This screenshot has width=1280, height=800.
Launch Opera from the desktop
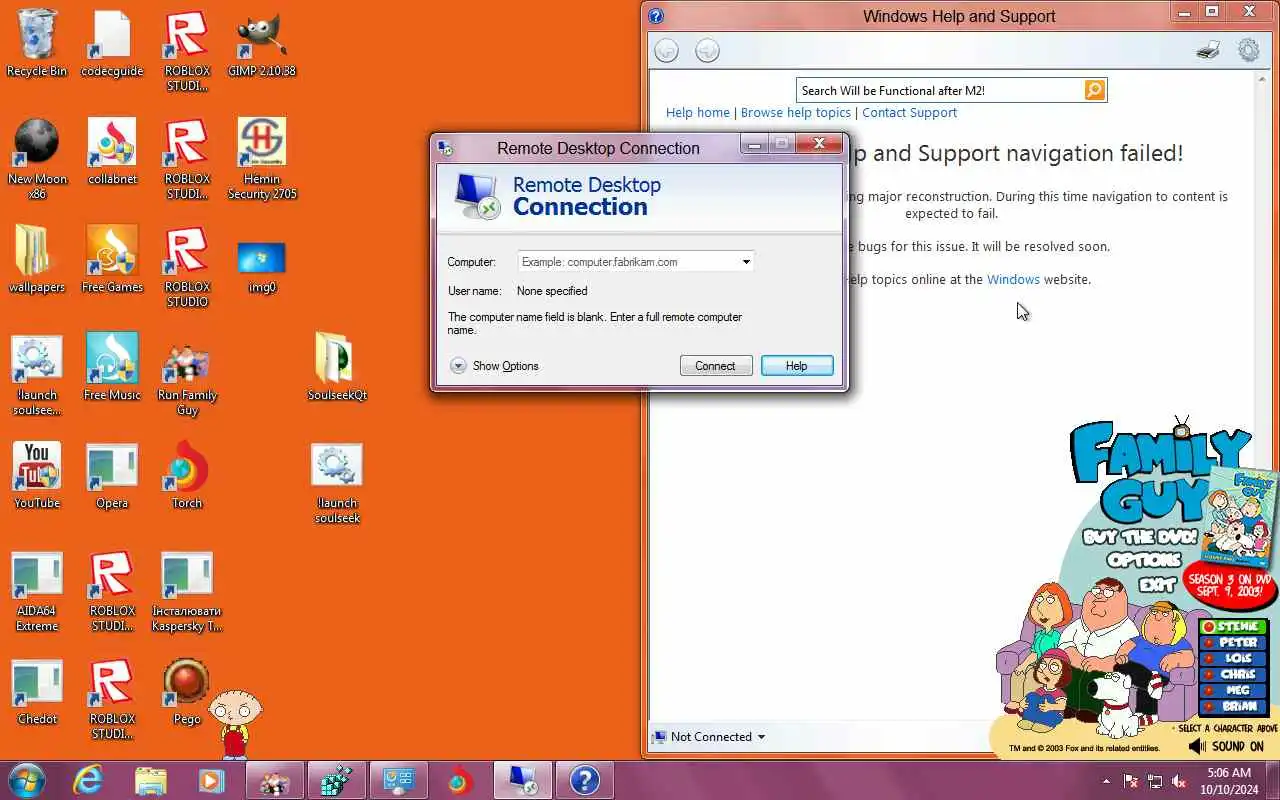pos(112,476)
